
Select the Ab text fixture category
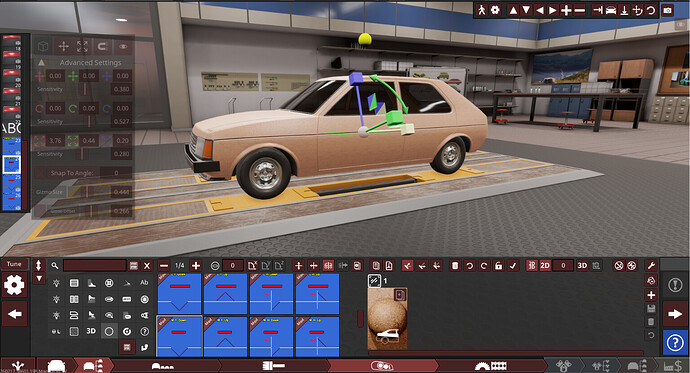click(144, 283)
